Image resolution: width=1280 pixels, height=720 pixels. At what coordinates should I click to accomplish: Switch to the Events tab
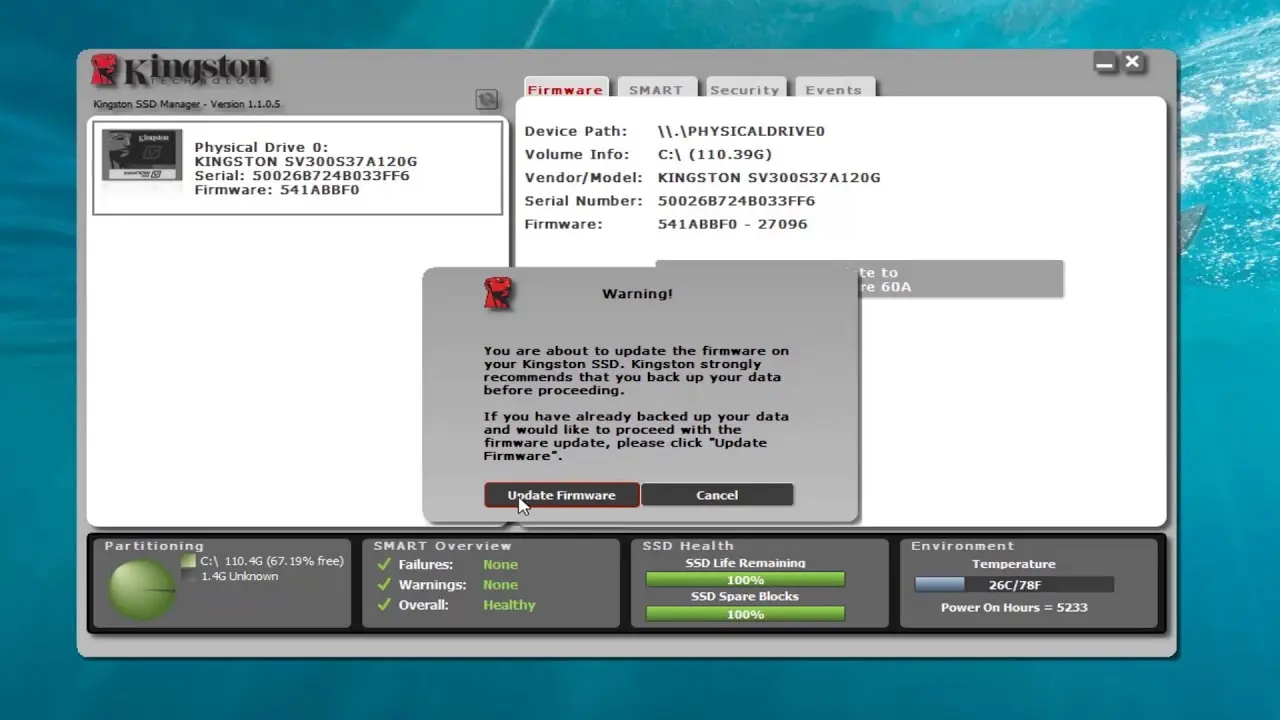tap(834, 88)
